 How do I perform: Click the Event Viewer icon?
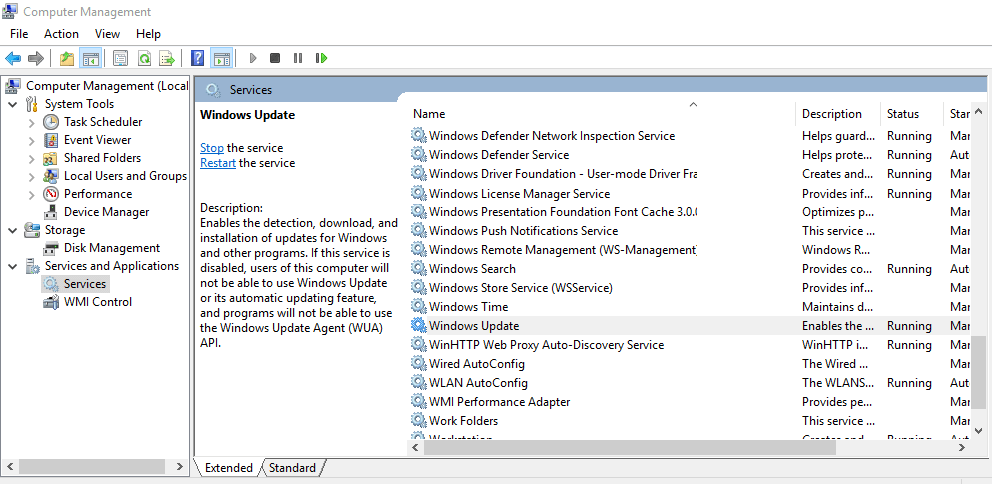tap(51, 140)
